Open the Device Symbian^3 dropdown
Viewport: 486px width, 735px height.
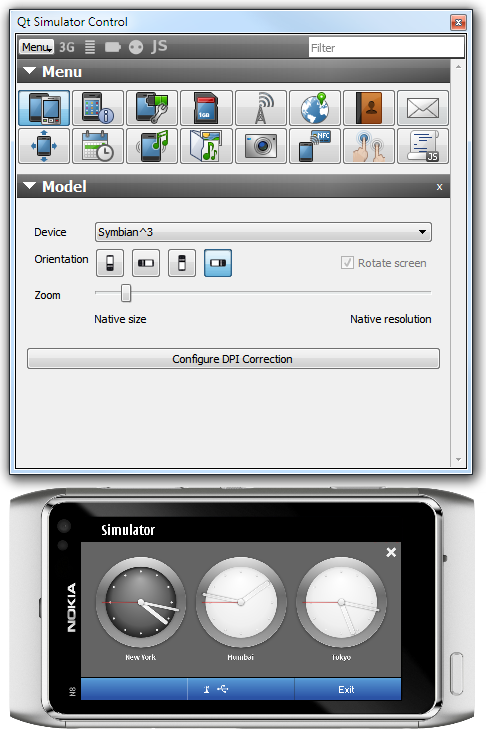click(x=263, y=232)
